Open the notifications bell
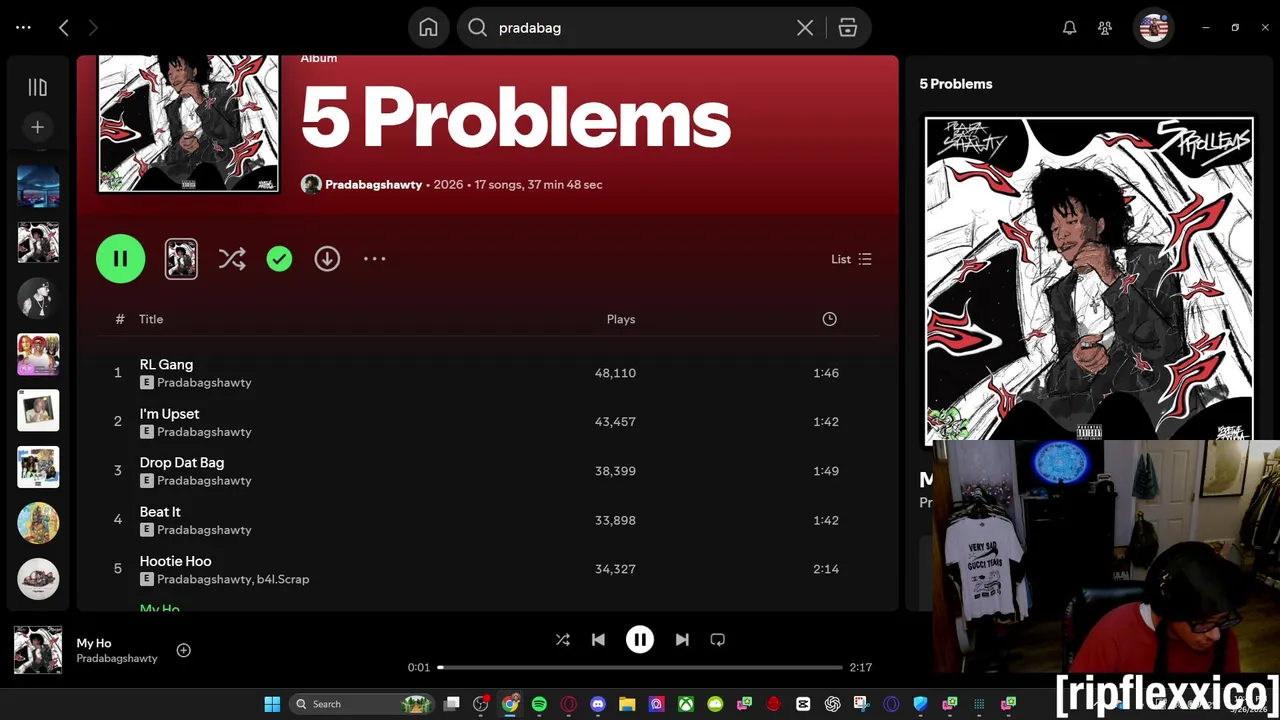The image size is (1280, 720). [1069, 28]
